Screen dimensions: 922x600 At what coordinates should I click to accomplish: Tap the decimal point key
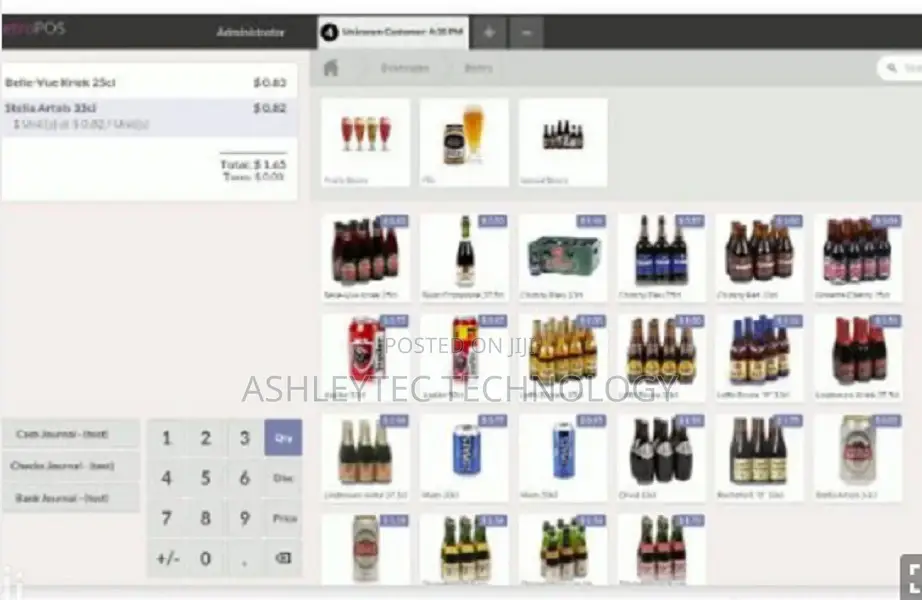(244, 558)
